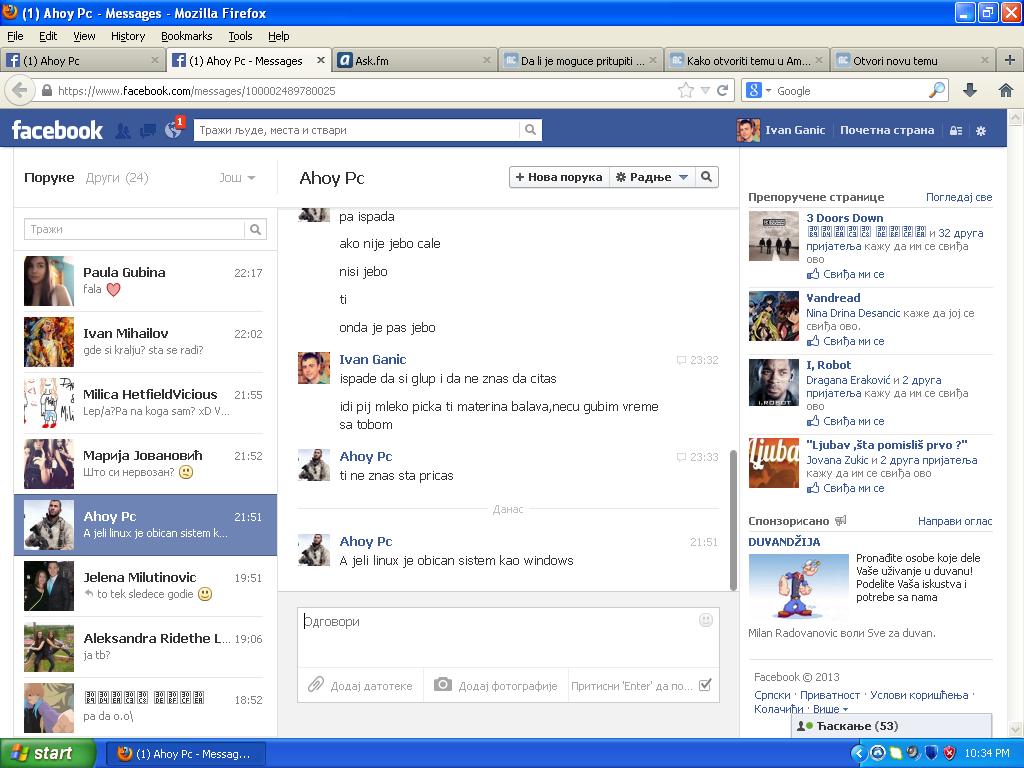Screen dimensions: 1024x768
Task: Open emoticon picker in reply box
Action: point(706,620)
